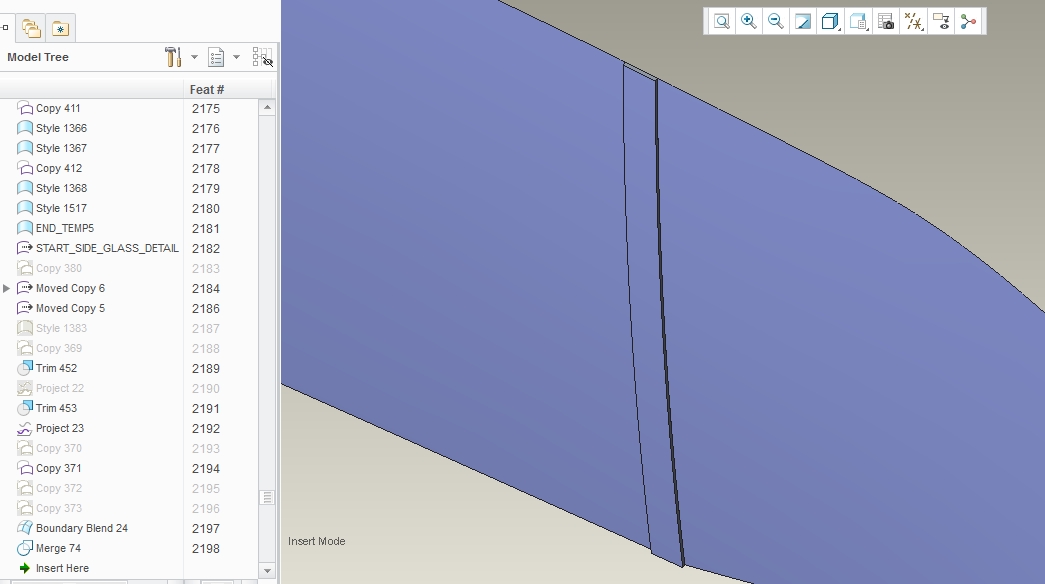The width and height of the screenshot is (1045, 584).
Task: Select the suppressed Copy 373 feature
Action: [59, 508]
